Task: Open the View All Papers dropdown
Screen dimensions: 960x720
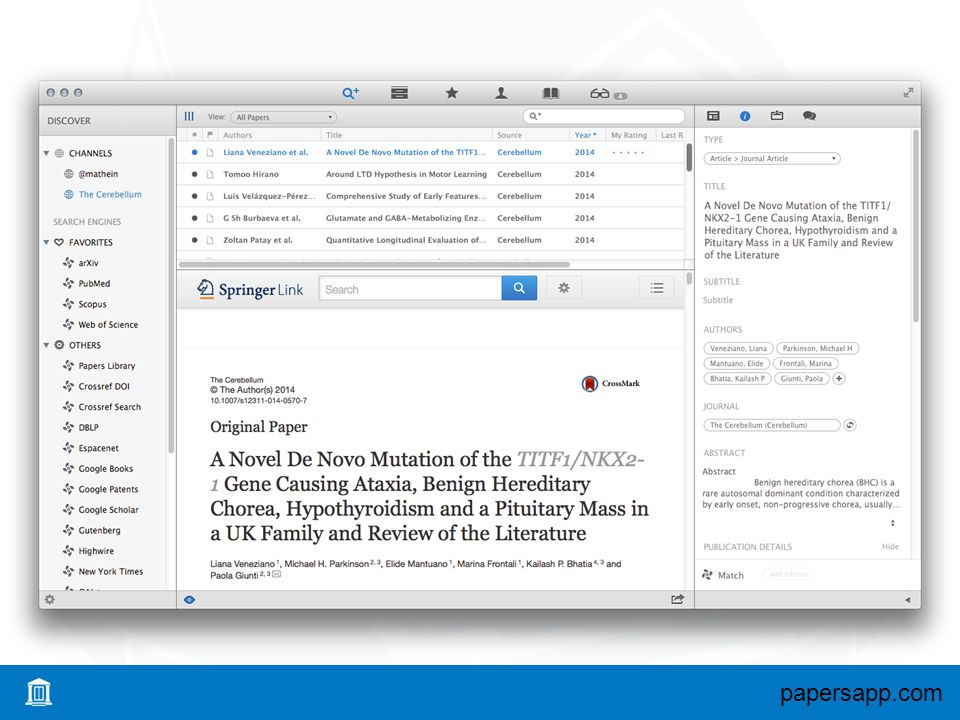Action: click(x=283, y=117)
